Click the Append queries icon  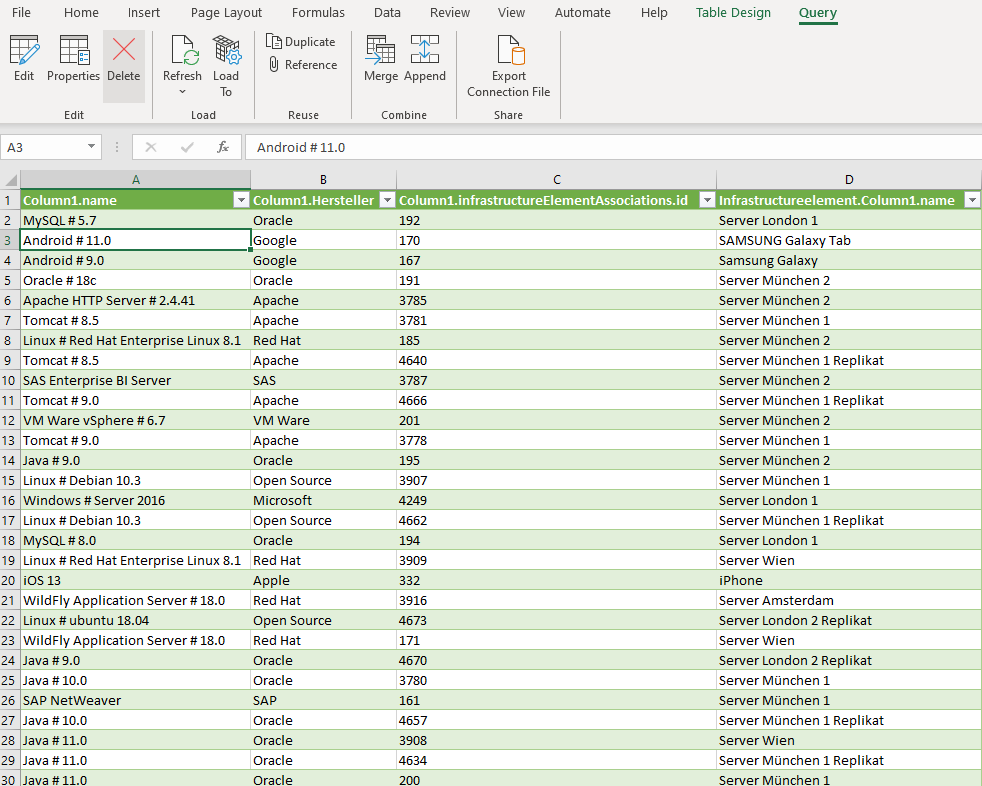(x=425, y=60)
